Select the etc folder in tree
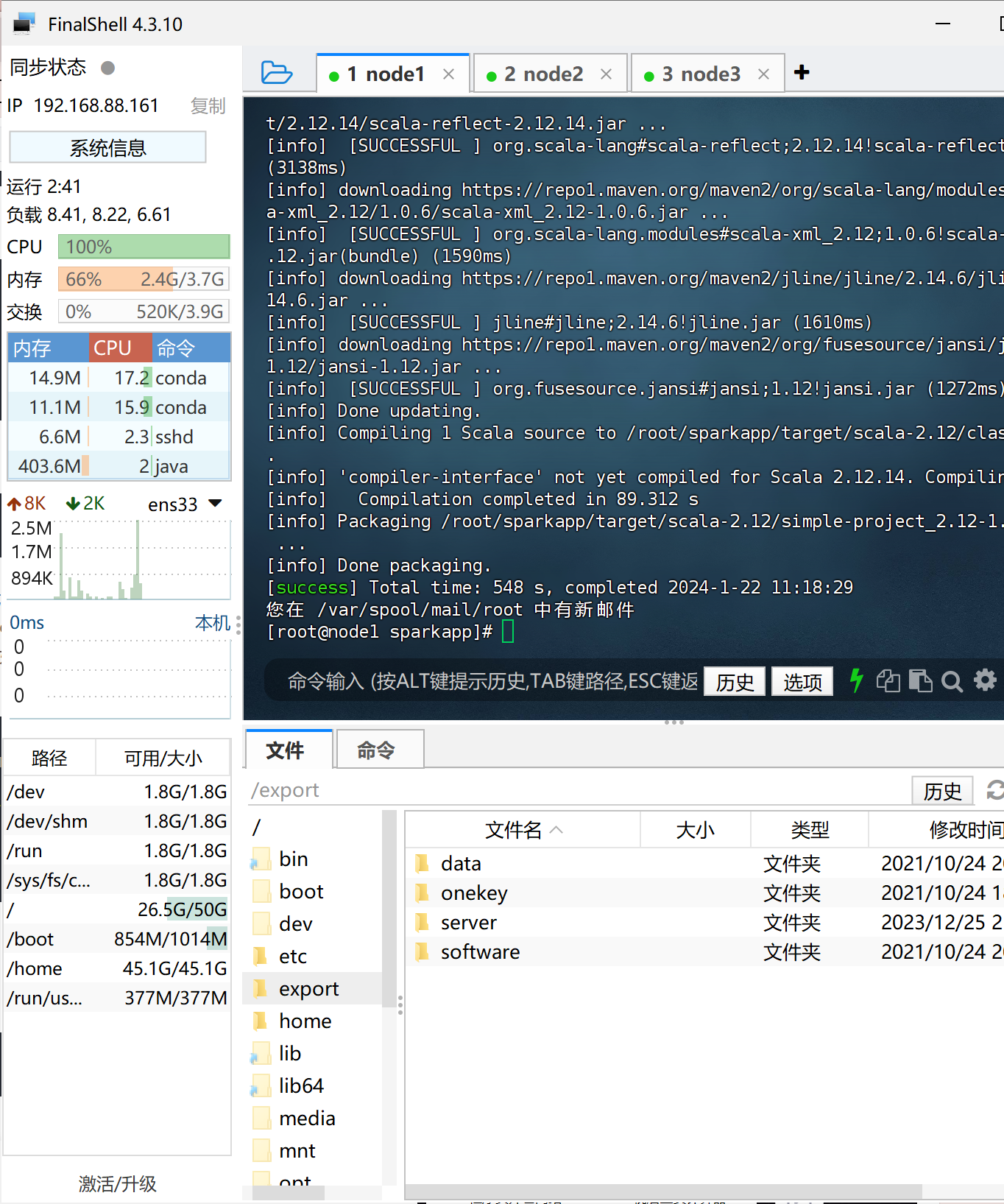 coord(292,956)
